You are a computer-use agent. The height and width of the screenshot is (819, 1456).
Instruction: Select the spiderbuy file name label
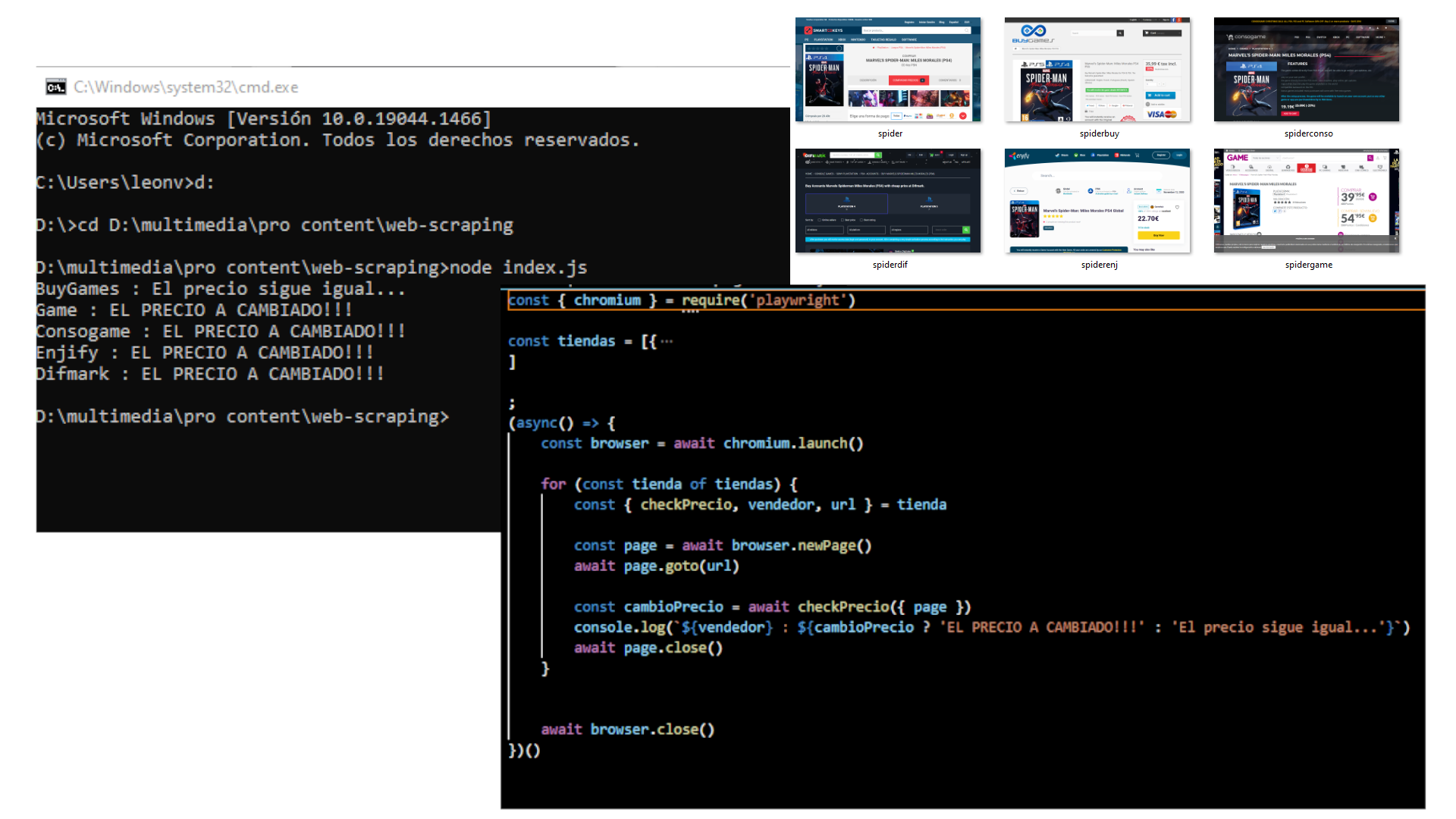click(x=1099, y=133)
